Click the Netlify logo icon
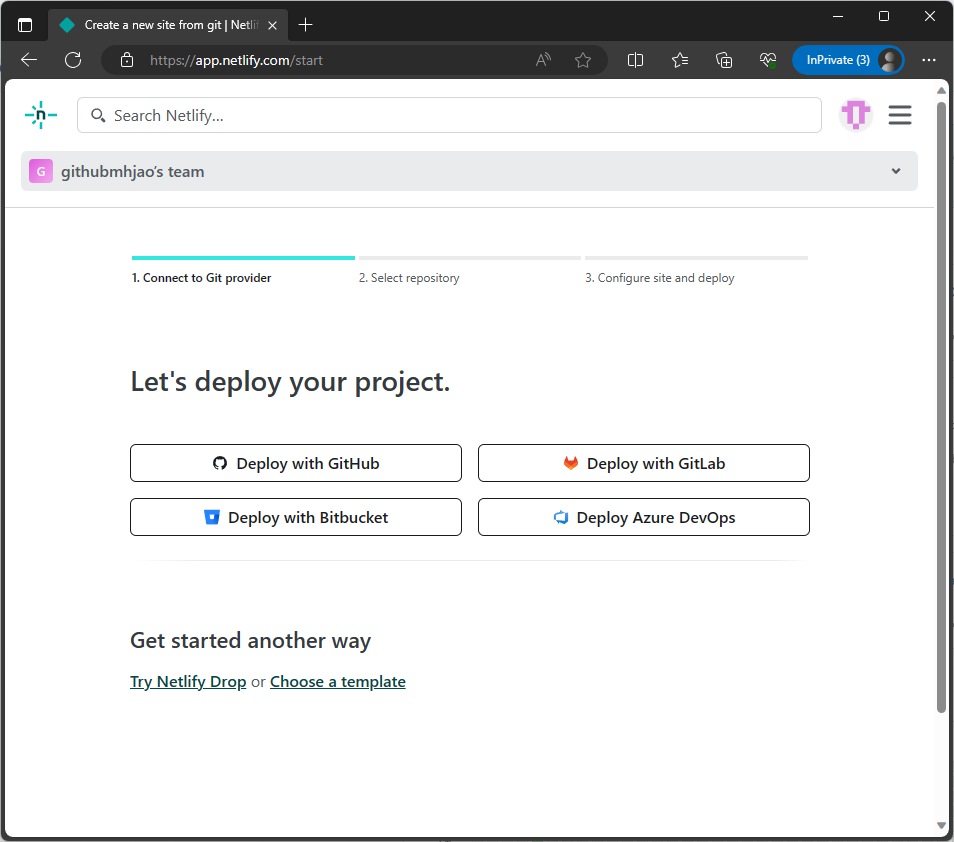 pyautogui.click(x=41, y=115)
